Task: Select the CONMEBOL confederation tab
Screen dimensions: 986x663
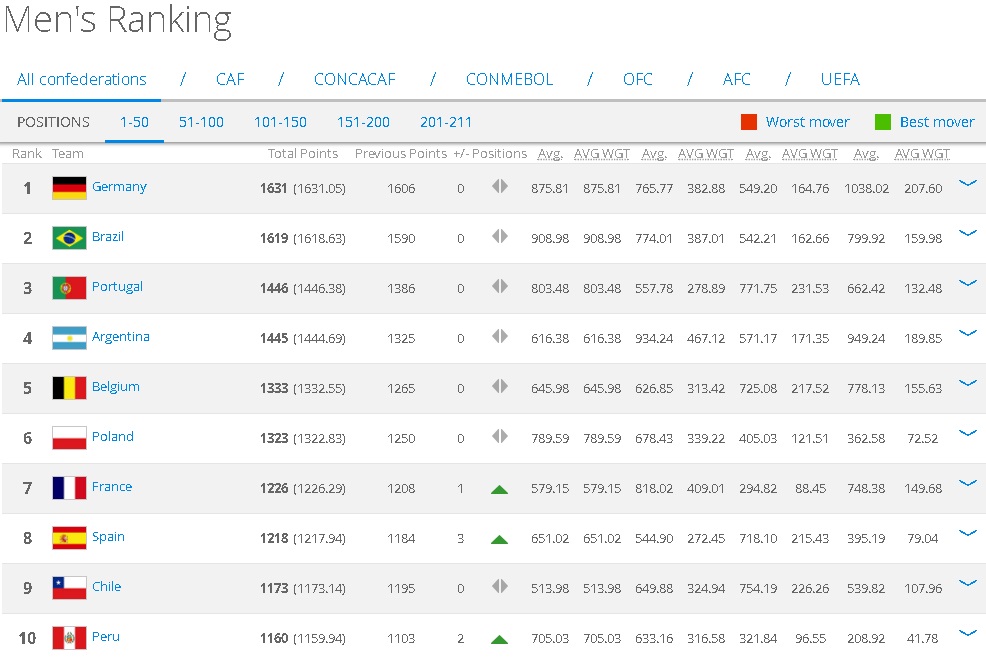Action: pos(509,80)
